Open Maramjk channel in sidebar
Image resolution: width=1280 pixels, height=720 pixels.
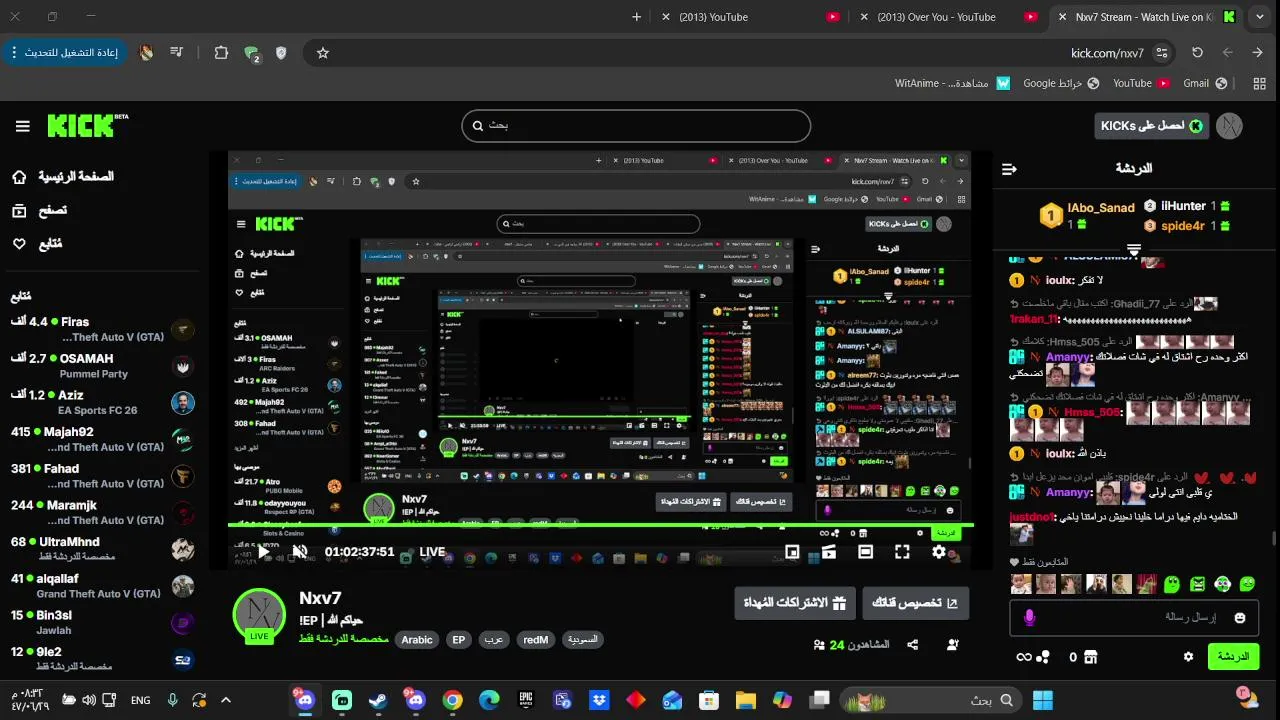[100, 513]
